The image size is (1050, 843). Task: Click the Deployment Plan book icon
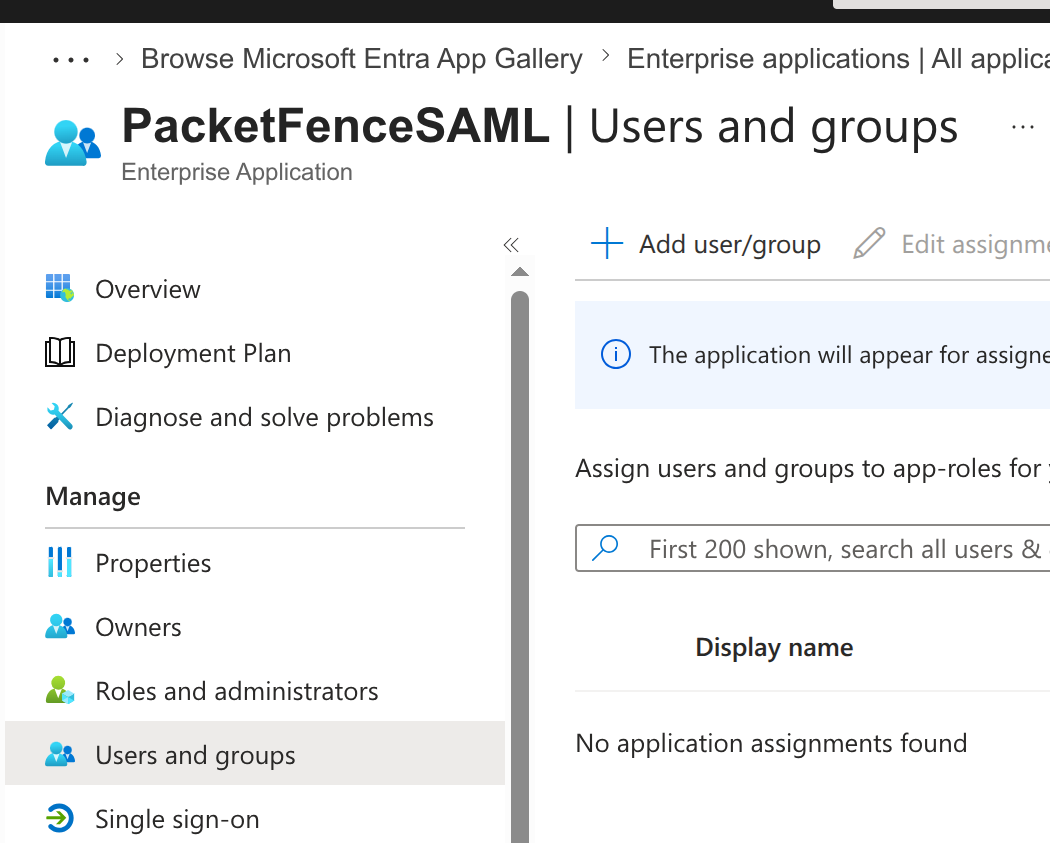coord(60,352)
